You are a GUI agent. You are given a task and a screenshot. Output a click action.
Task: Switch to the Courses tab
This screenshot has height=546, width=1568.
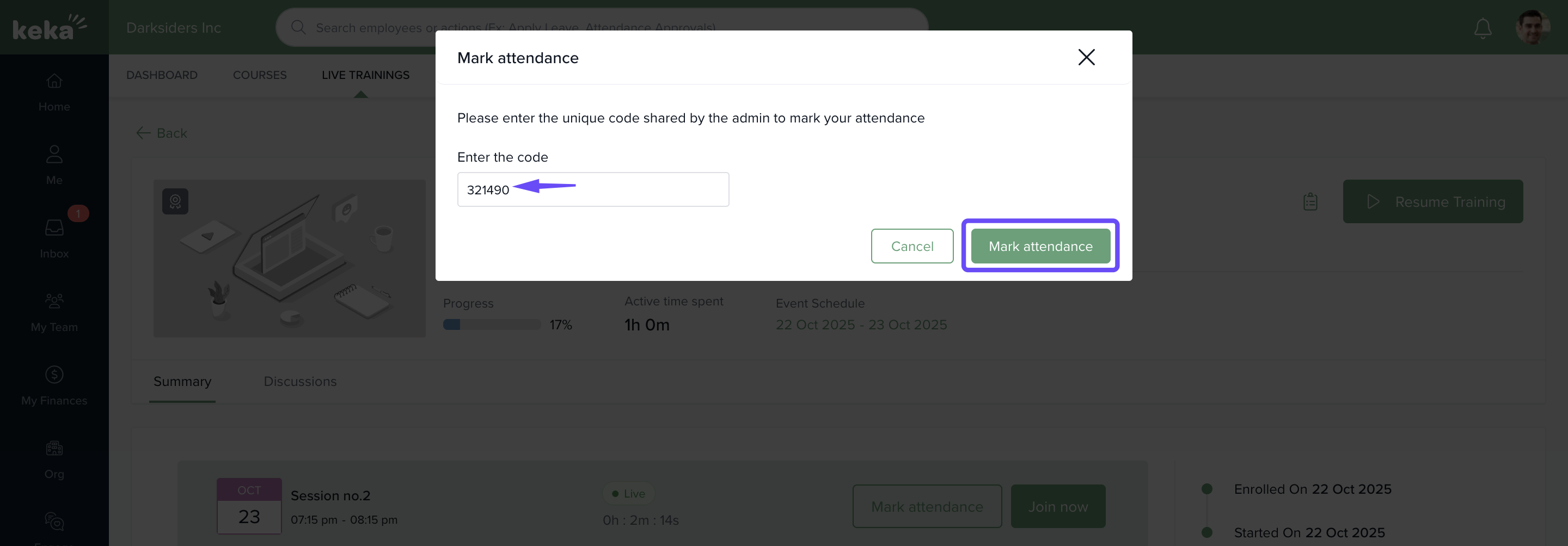[259, 75]
